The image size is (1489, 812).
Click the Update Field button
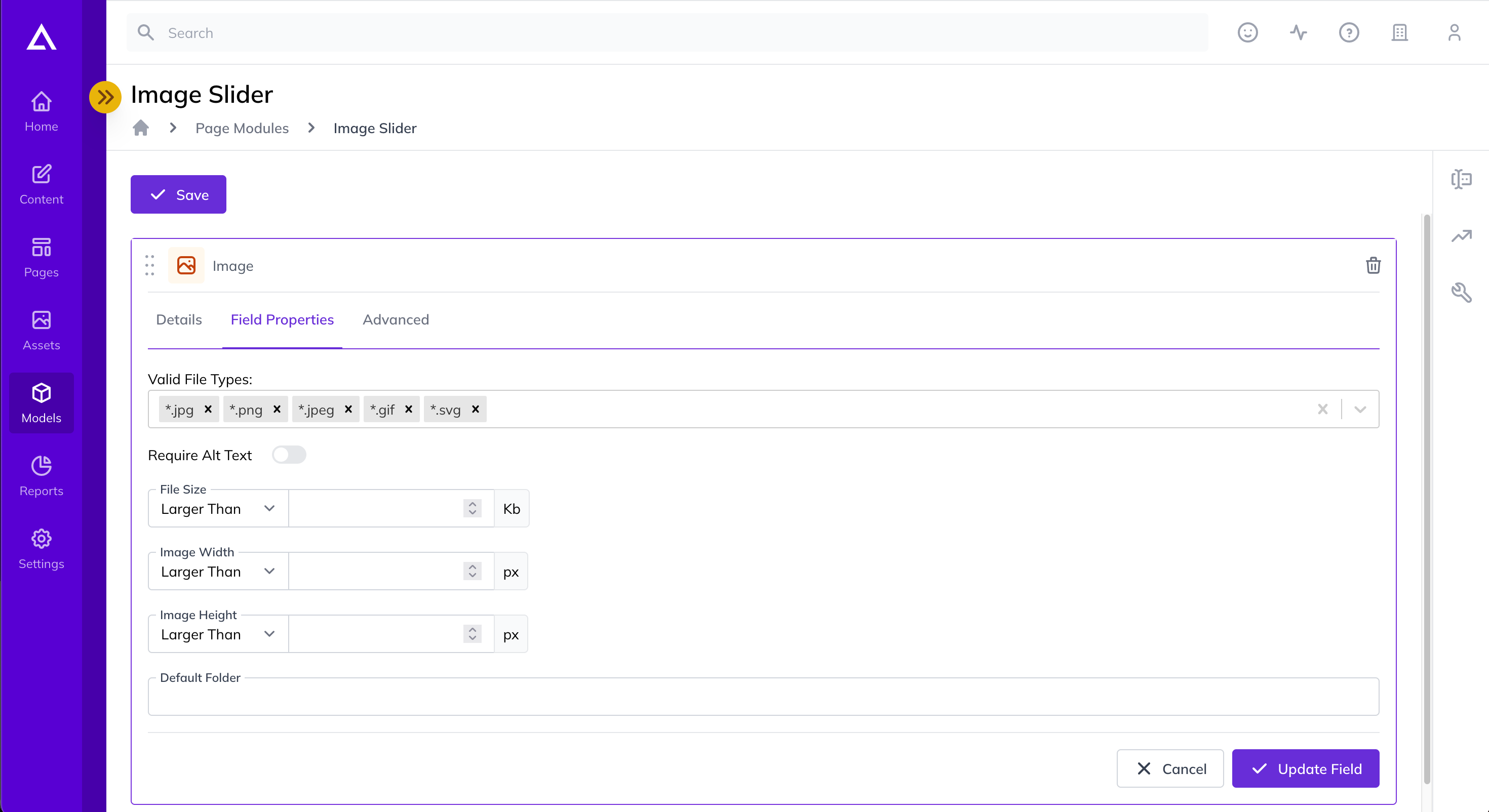coord(1305,768)
